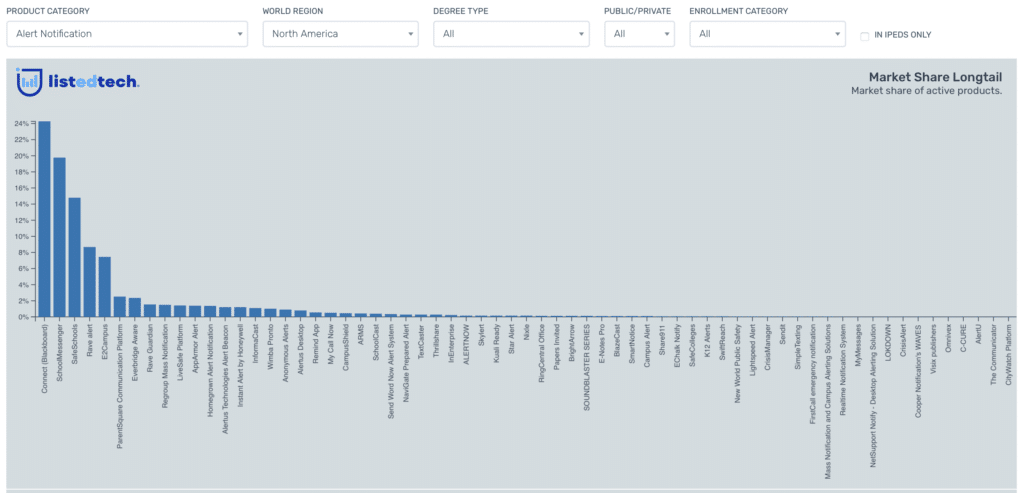Click the Kuali Ready label
1024x493 pixels.
pyautogui.click(x=496, y=342)
